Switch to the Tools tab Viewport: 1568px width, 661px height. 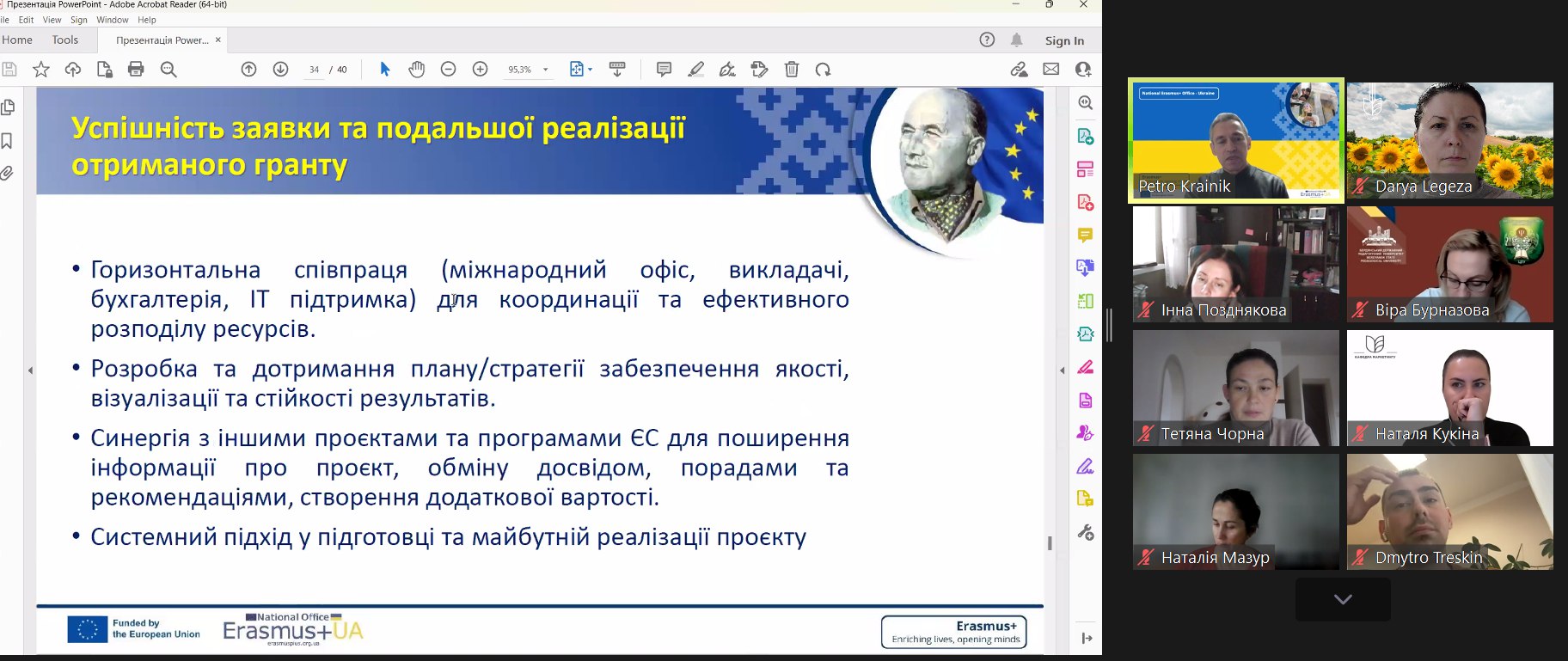point(65,40)
